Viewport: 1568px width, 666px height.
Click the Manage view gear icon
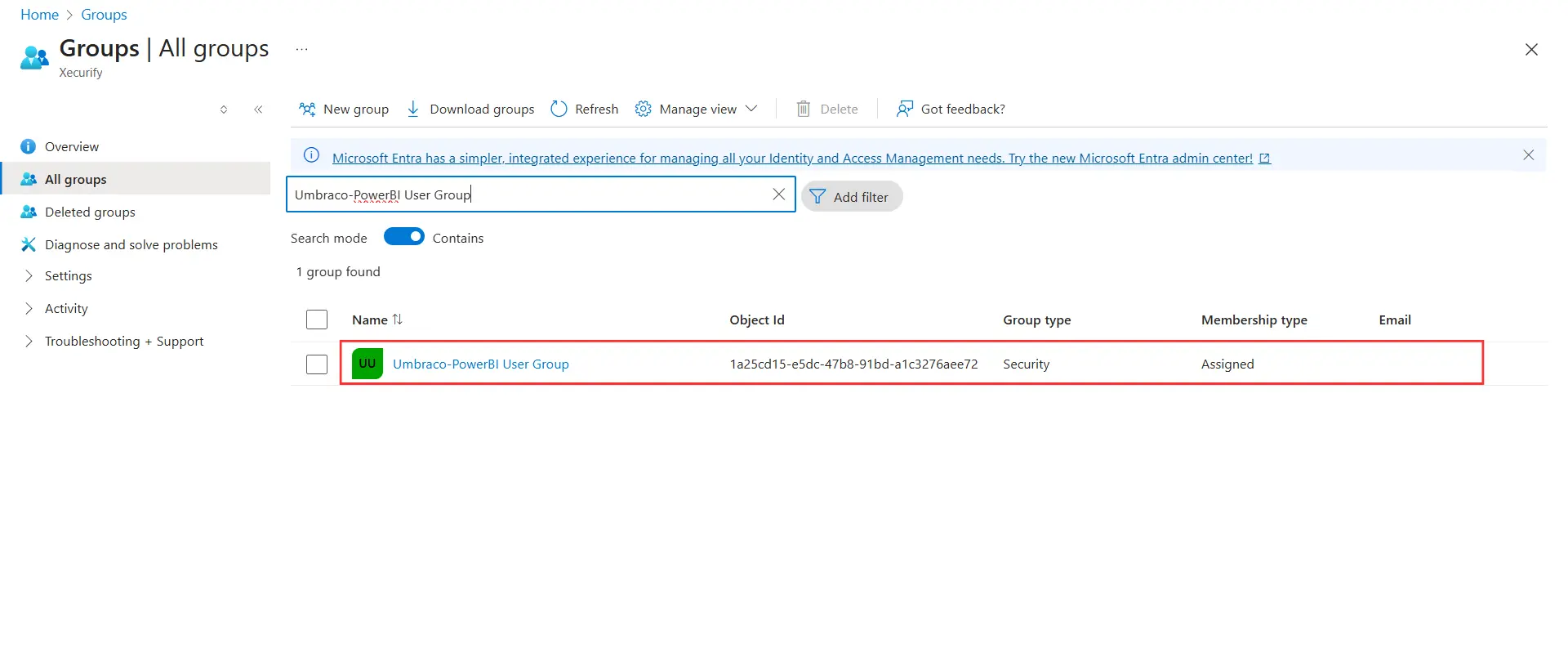644,109
